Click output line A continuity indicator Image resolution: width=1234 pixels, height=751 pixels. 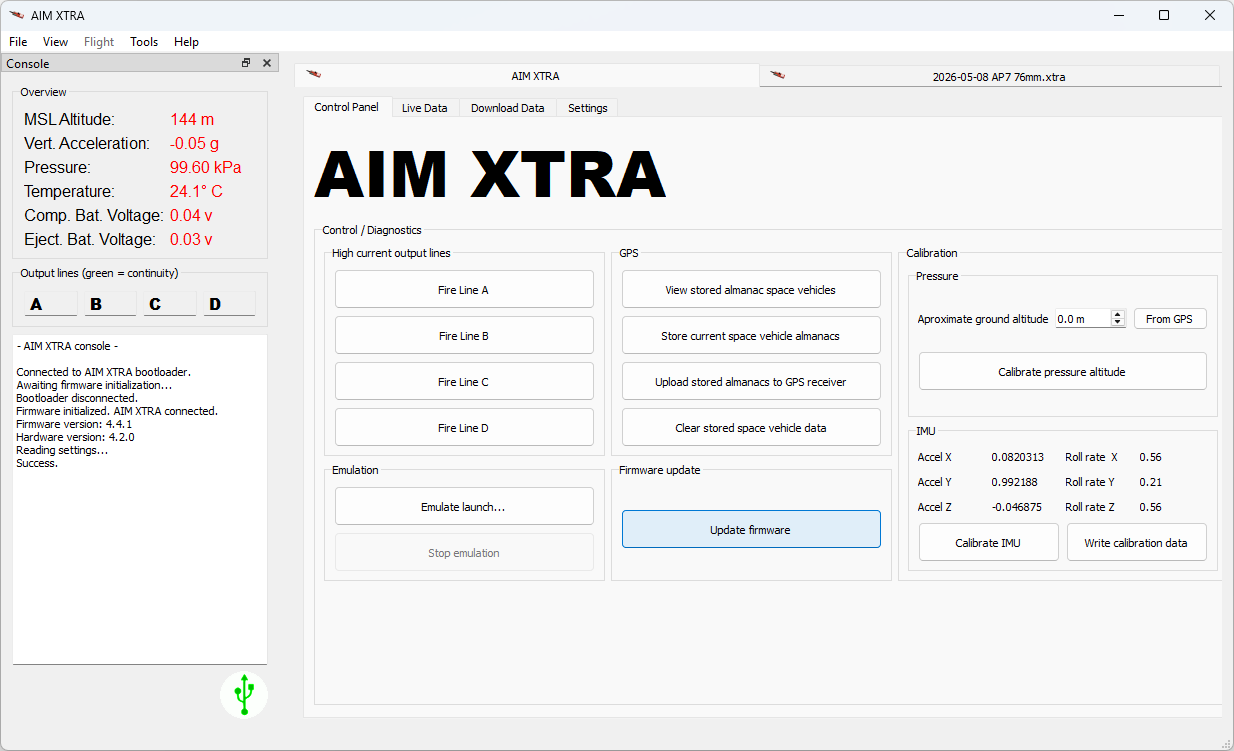coord(51,304)
